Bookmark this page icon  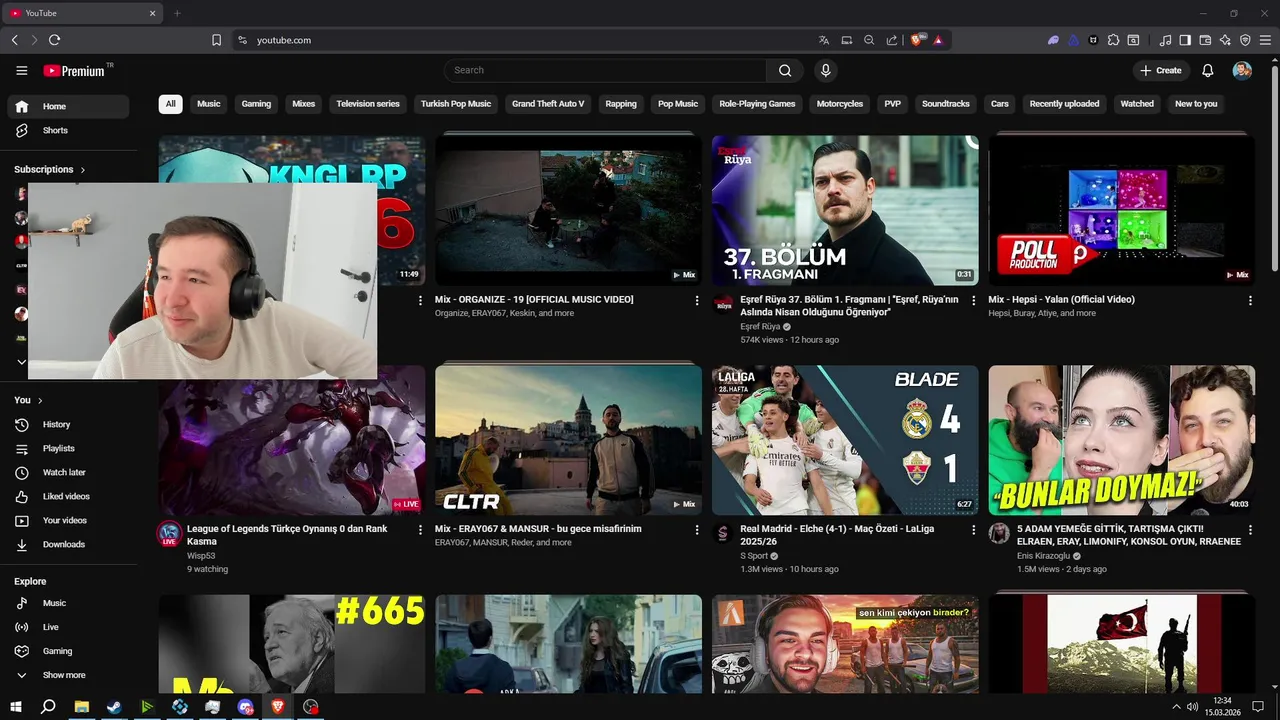pyautogui.click(x=216, y=40)
